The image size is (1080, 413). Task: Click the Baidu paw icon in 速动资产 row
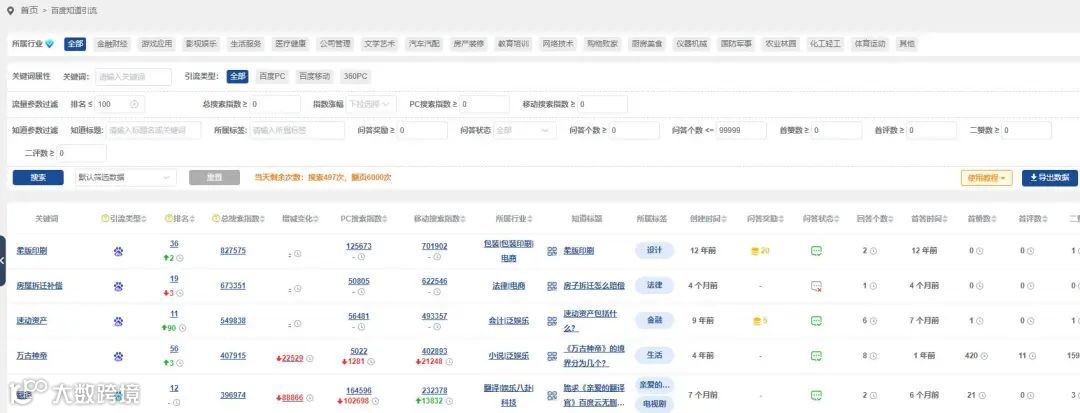[x=118, y=321]
